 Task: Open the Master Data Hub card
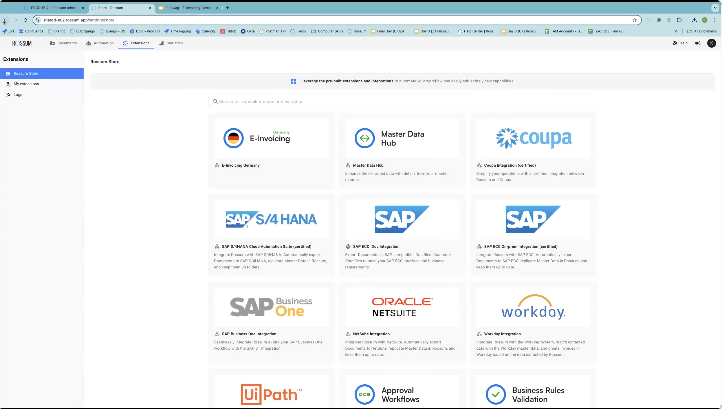(402, 150)
